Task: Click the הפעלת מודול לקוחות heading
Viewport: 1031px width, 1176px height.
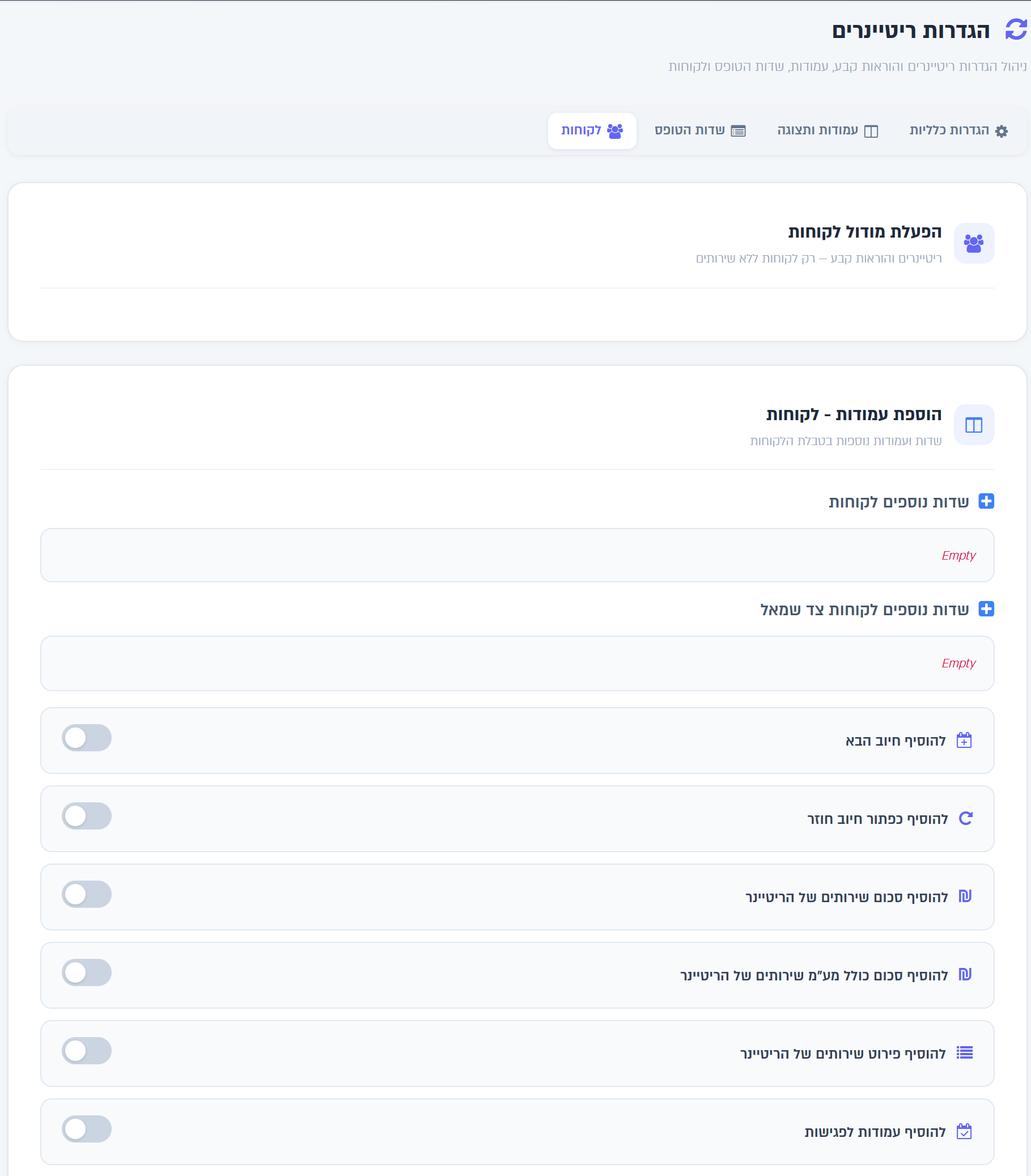Action: pos(865,232)
